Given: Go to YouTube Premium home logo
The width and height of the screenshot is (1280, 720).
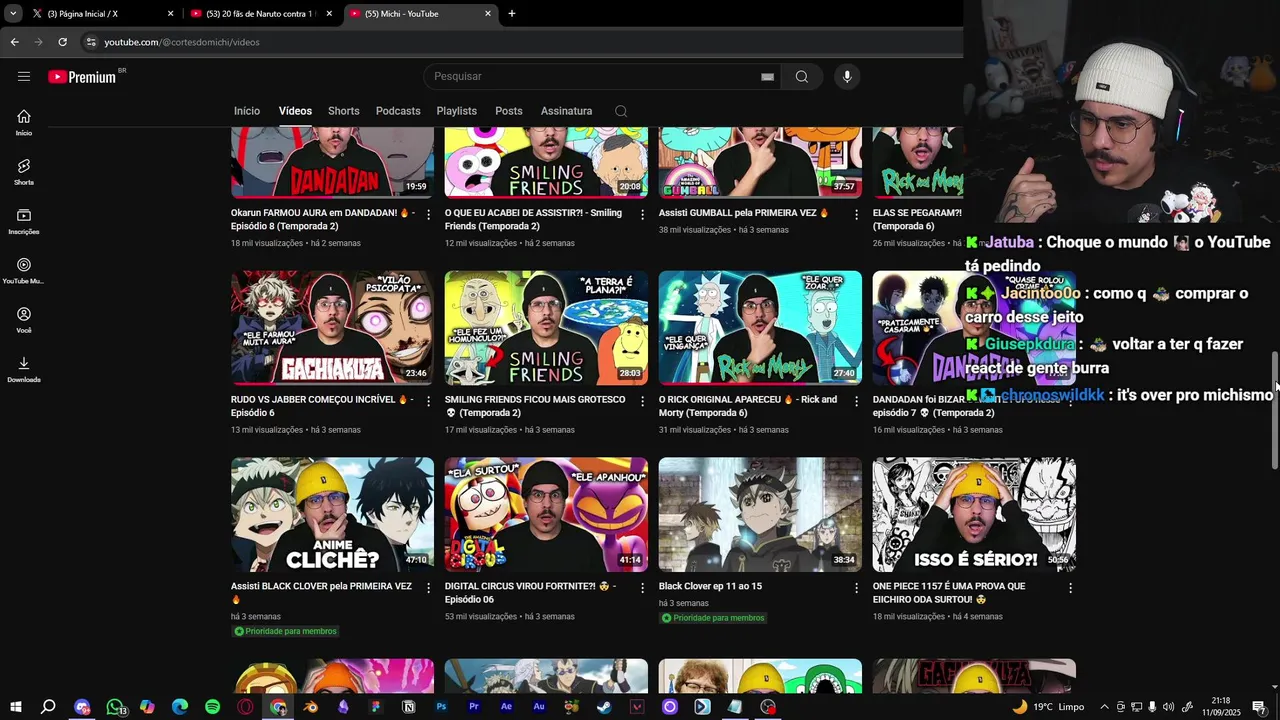Looking at the screenshot, I should pyautogui.click(x=82, y=77).
